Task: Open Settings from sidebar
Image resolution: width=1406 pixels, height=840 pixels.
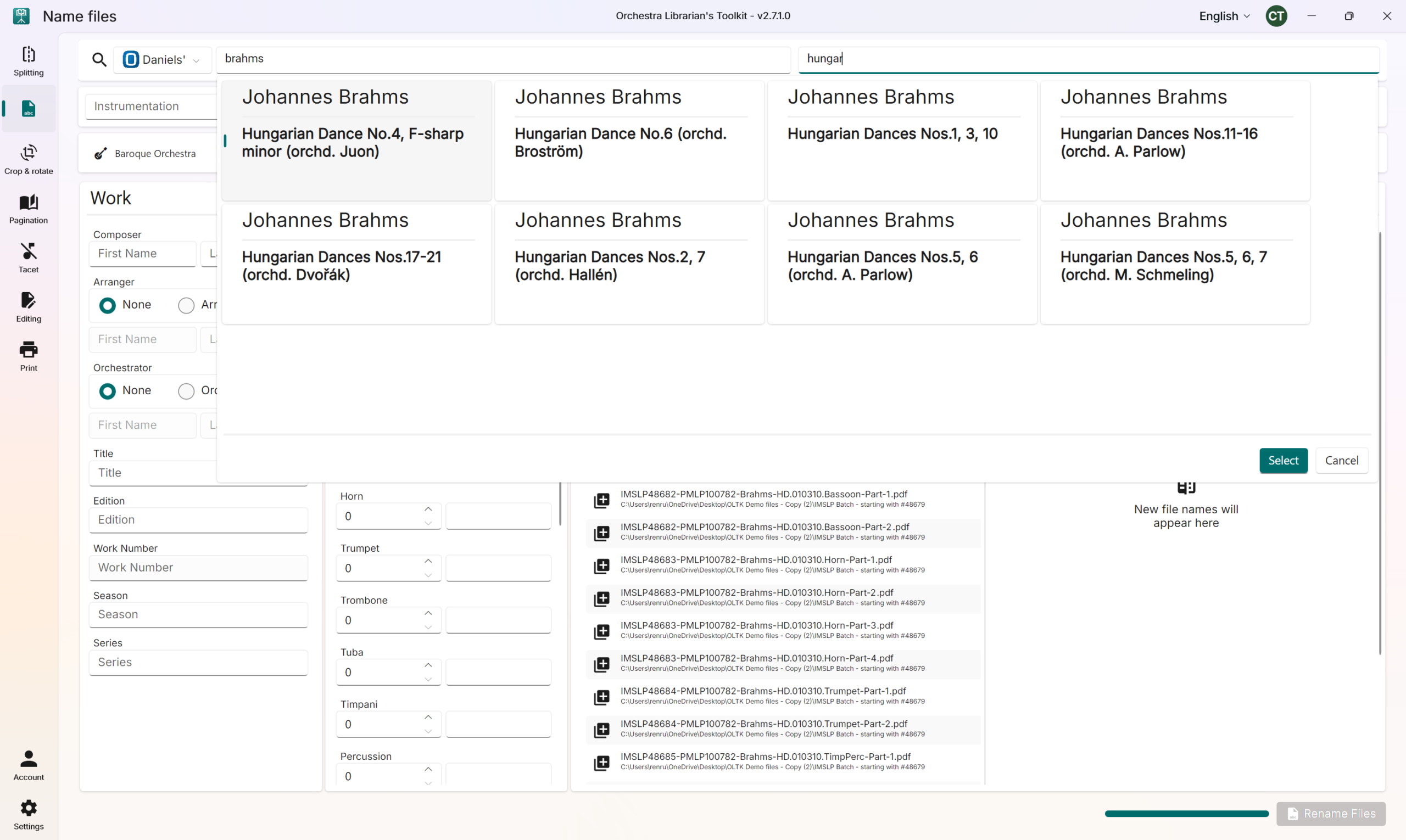Action: click(x=29, y=815)
